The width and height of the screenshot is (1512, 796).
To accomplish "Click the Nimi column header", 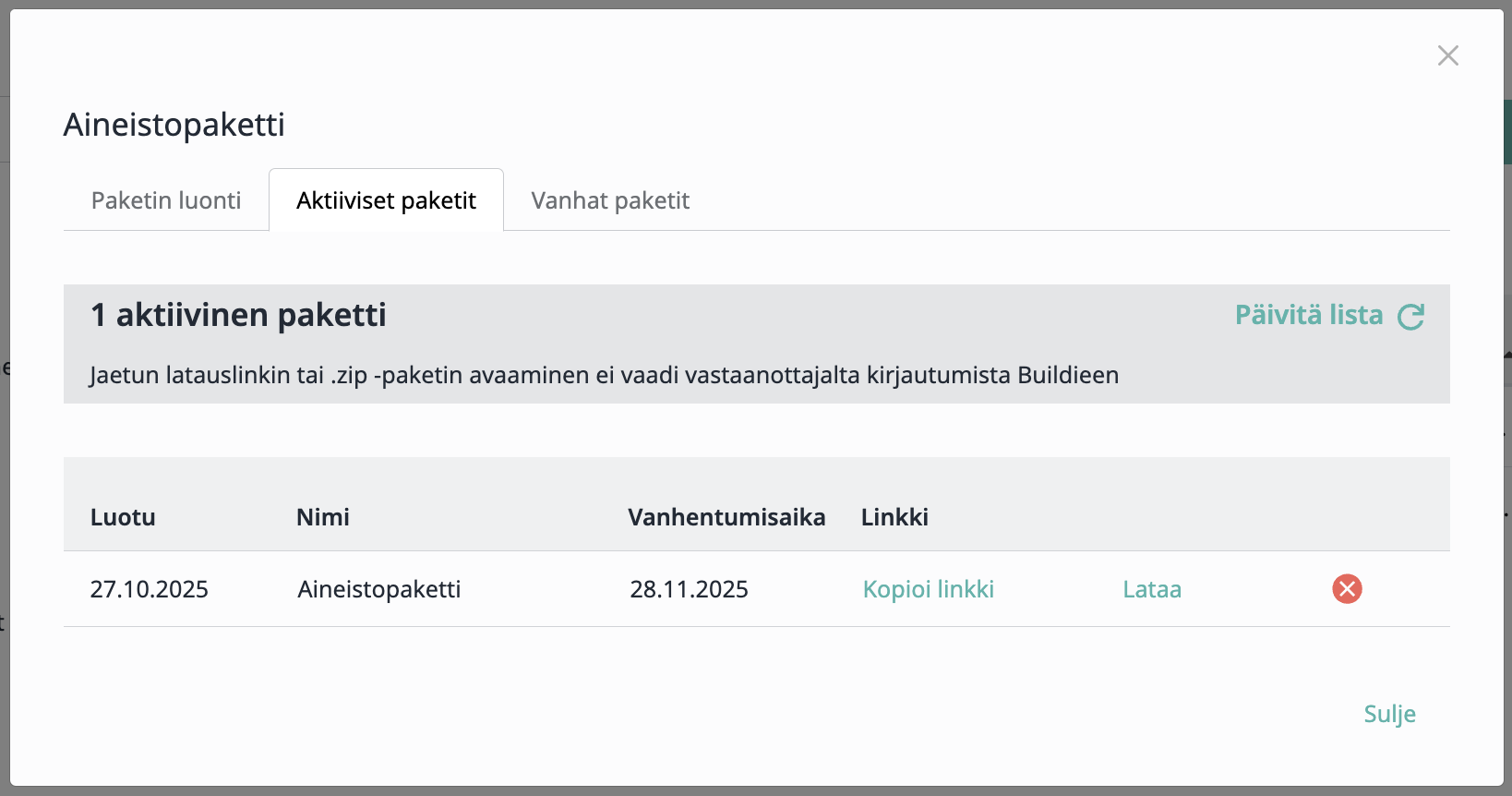I will point(322,517).
